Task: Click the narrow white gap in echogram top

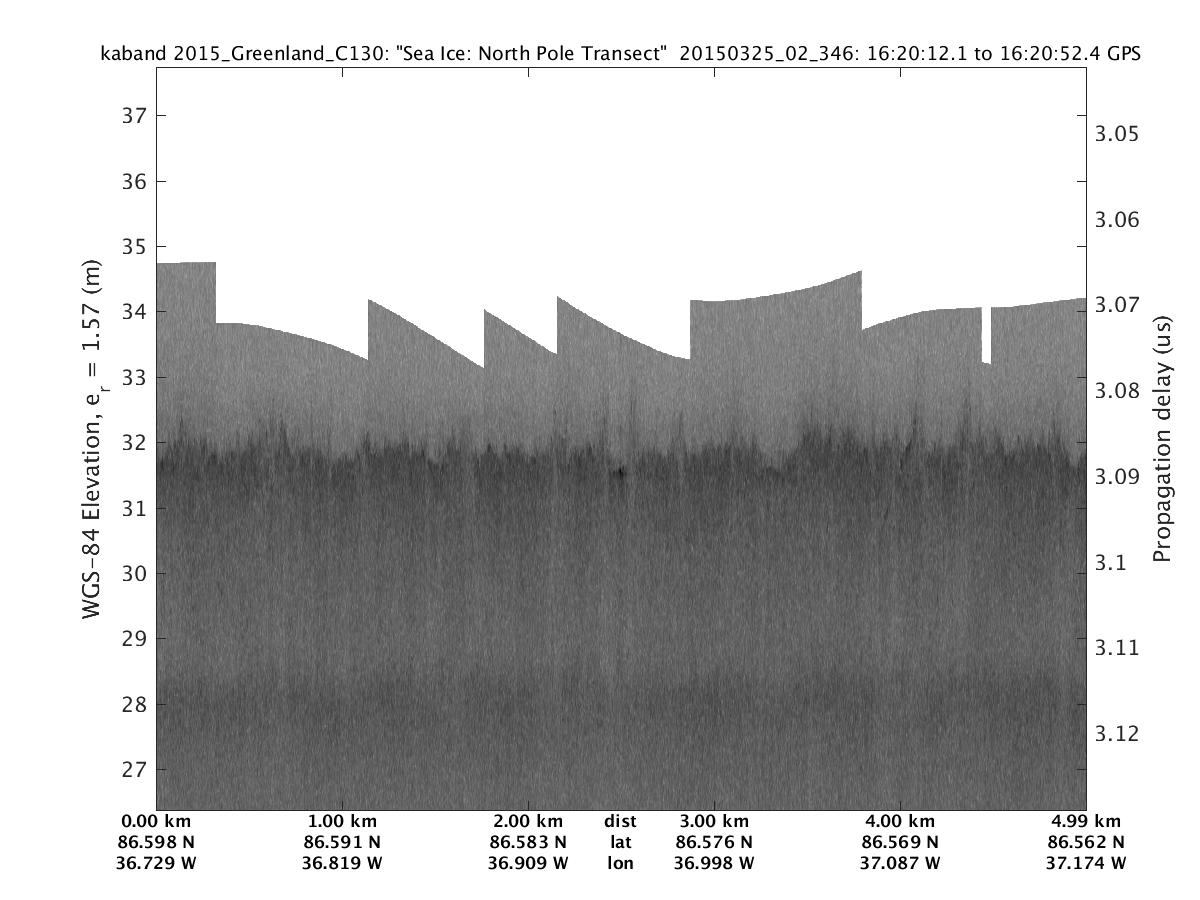Action: 986,335
